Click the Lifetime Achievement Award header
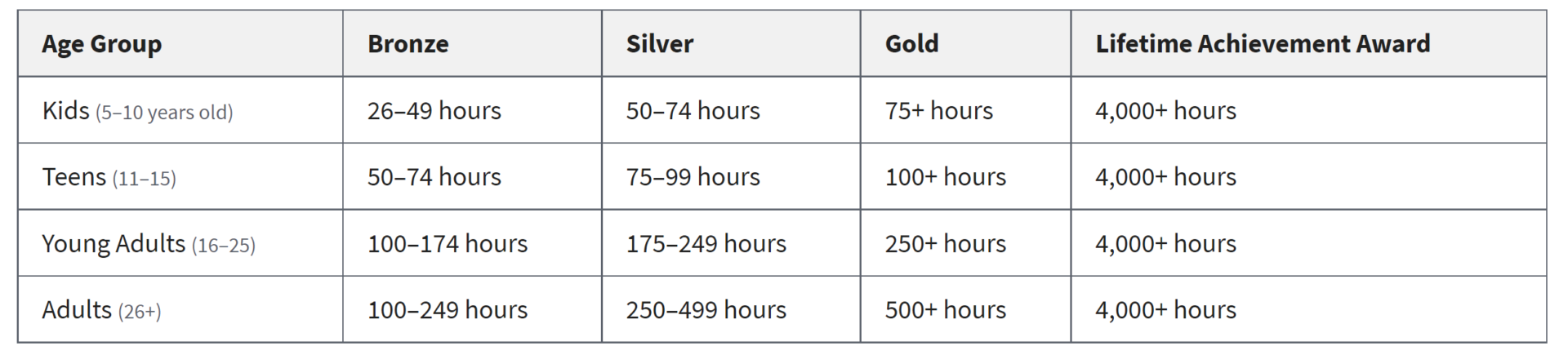The image size is (1568, 364). point(1308,44)
